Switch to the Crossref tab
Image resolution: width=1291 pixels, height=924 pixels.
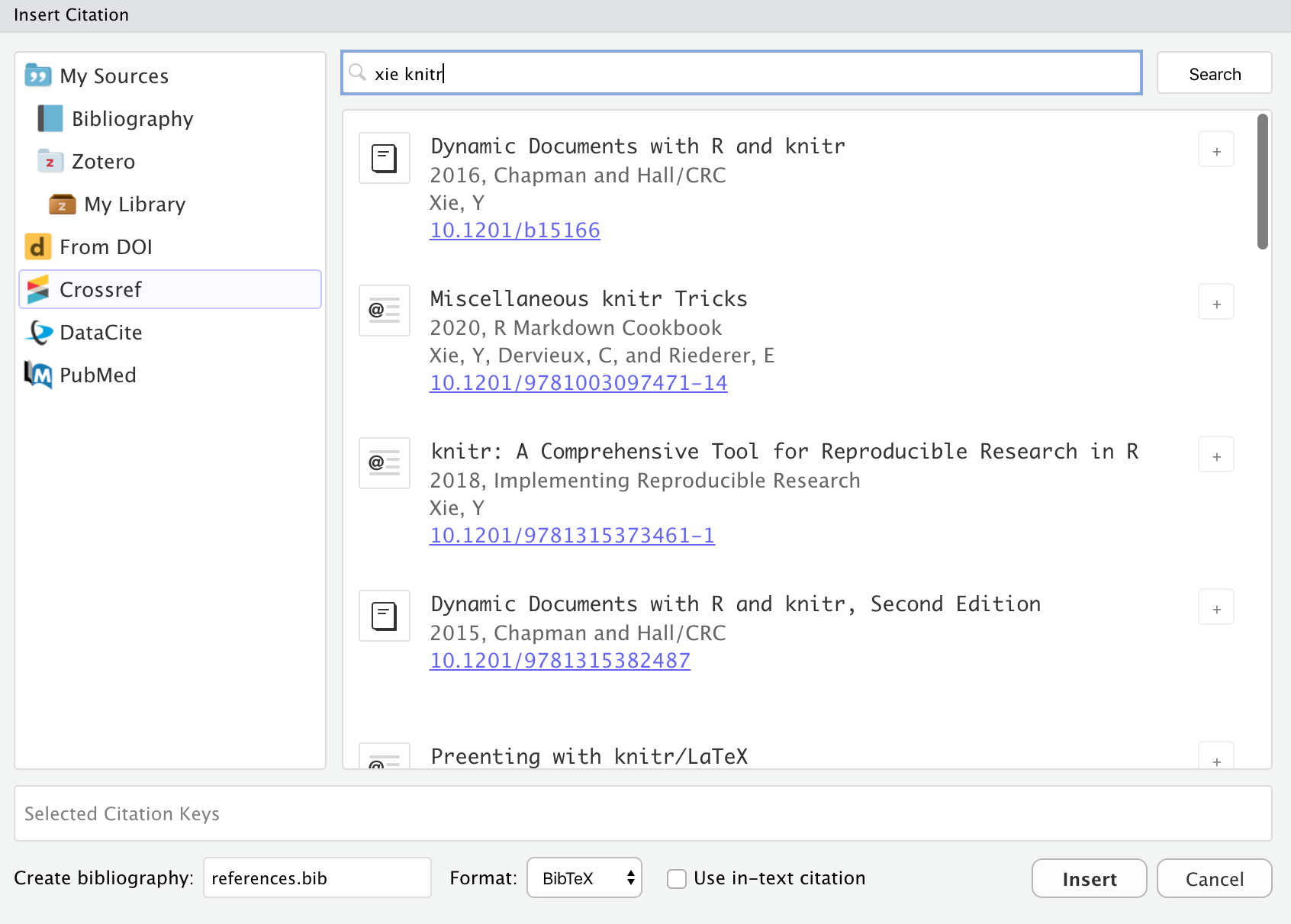tap(100, 289)
